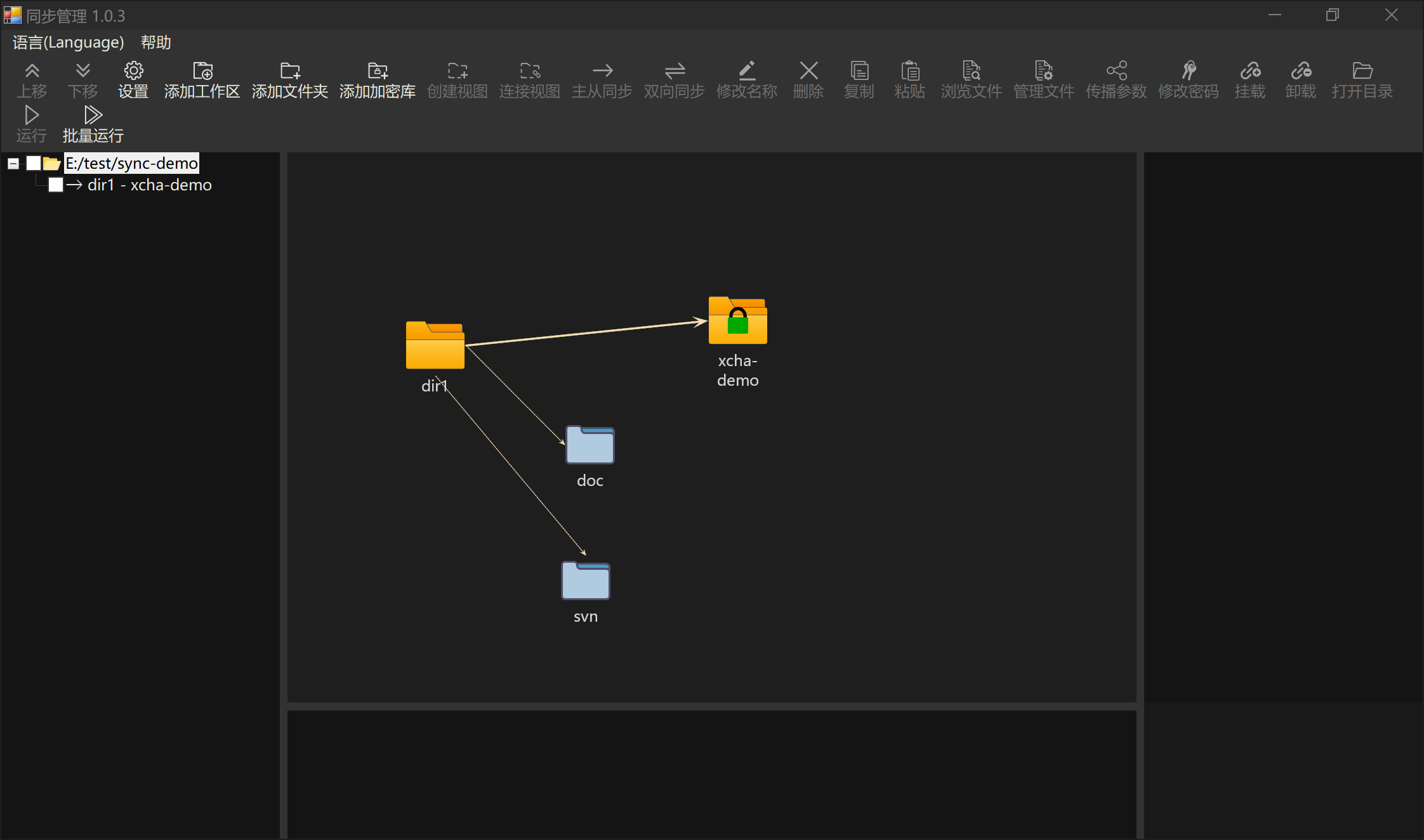Click the svn blue folder node
The image size is (1424, 840).
(585, 581)
